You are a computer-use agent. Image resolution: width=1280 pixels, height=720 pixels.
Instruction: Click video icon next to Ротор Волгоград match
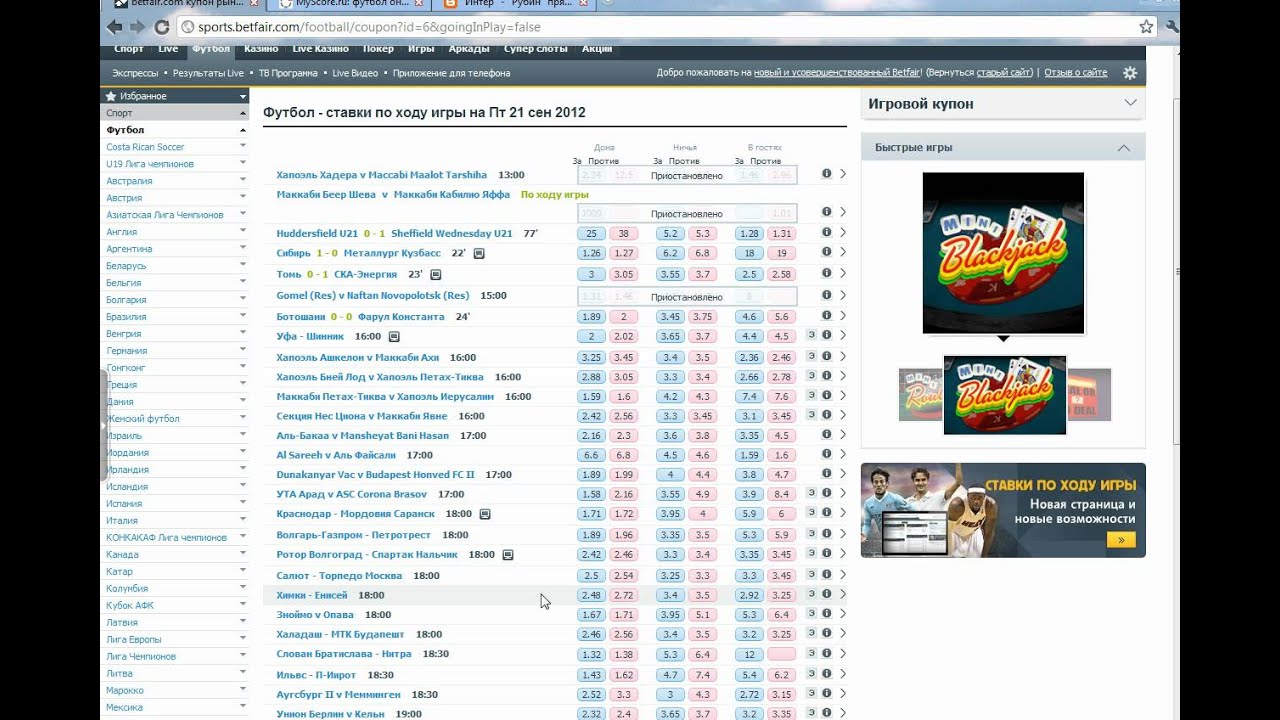tap(508, 555)
